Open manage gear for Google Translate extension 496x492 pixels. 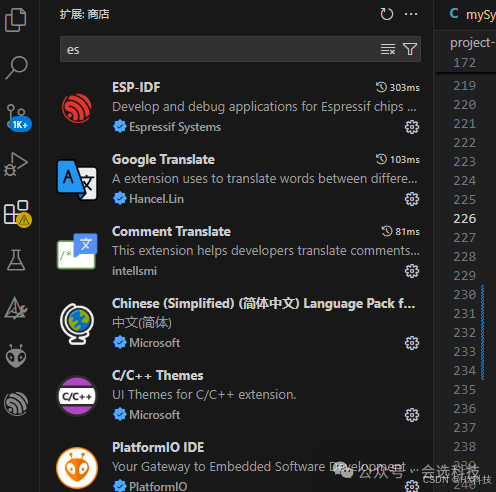tap(412, 199)
